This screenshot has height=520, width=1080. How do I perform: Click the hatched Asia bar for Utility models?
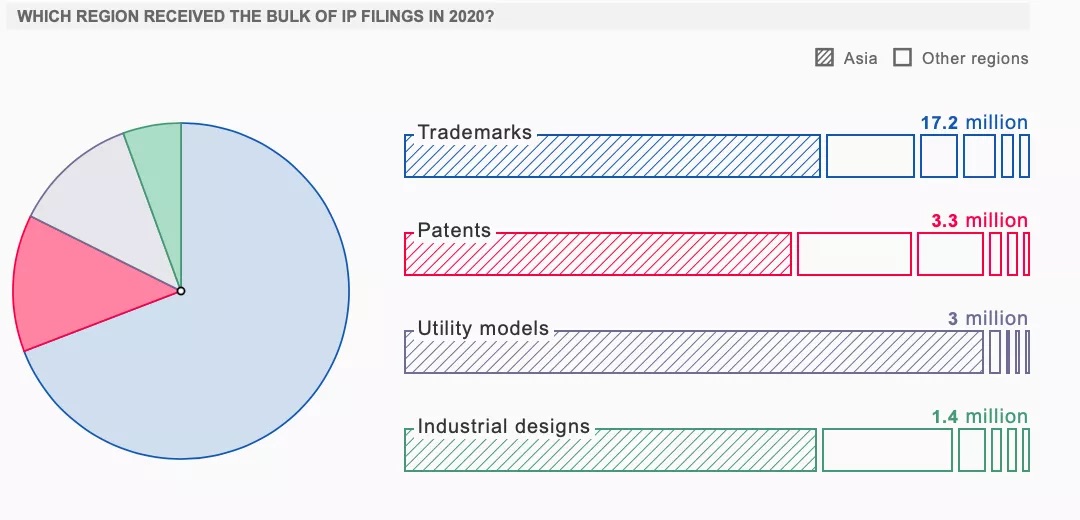point(694,352)
